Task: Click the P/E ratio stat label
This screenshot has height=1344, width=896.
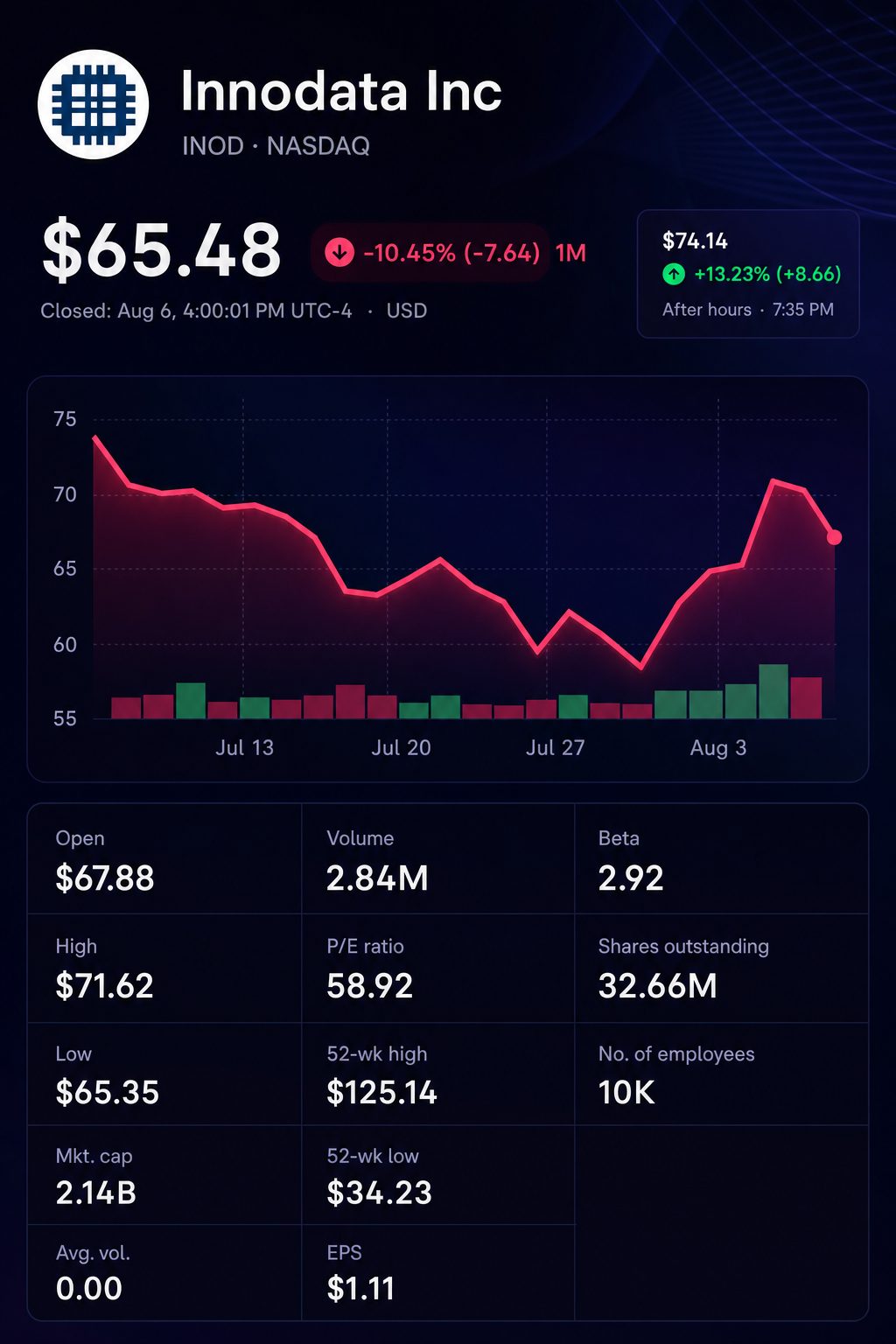Action: tap(365, 947)
